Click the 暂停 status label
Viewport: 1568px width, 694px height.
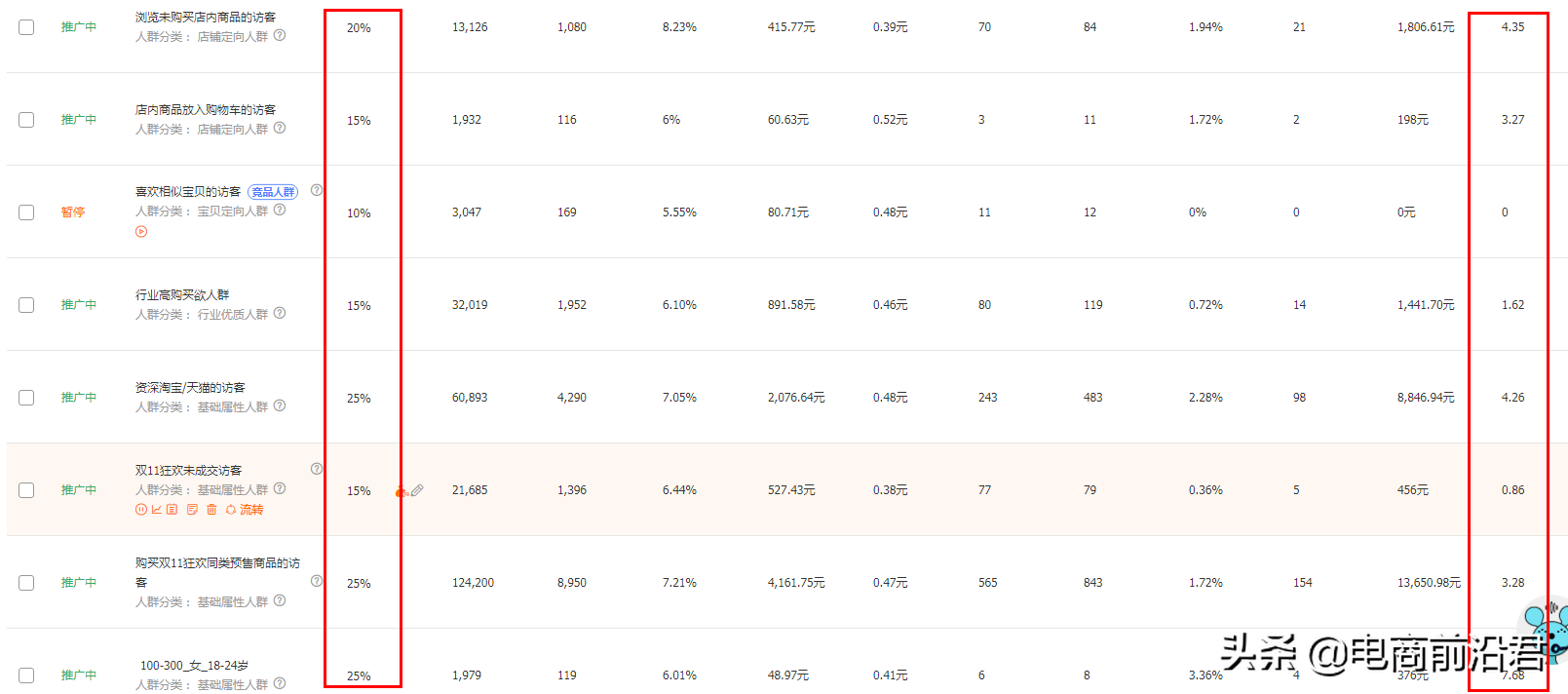[73, 212]
